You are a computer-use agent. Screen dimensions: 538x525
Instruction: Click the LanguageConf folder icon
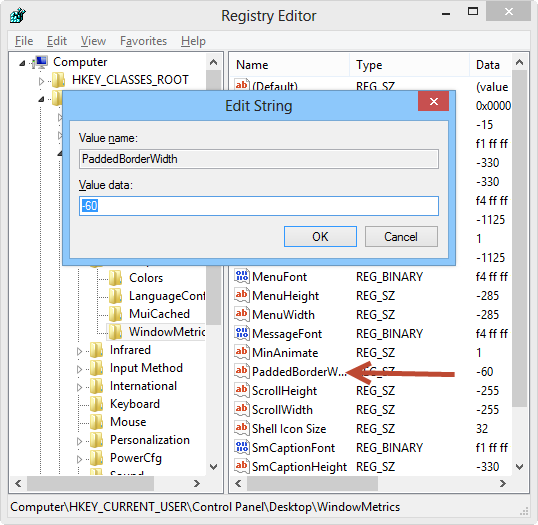[x=116, y=296]
